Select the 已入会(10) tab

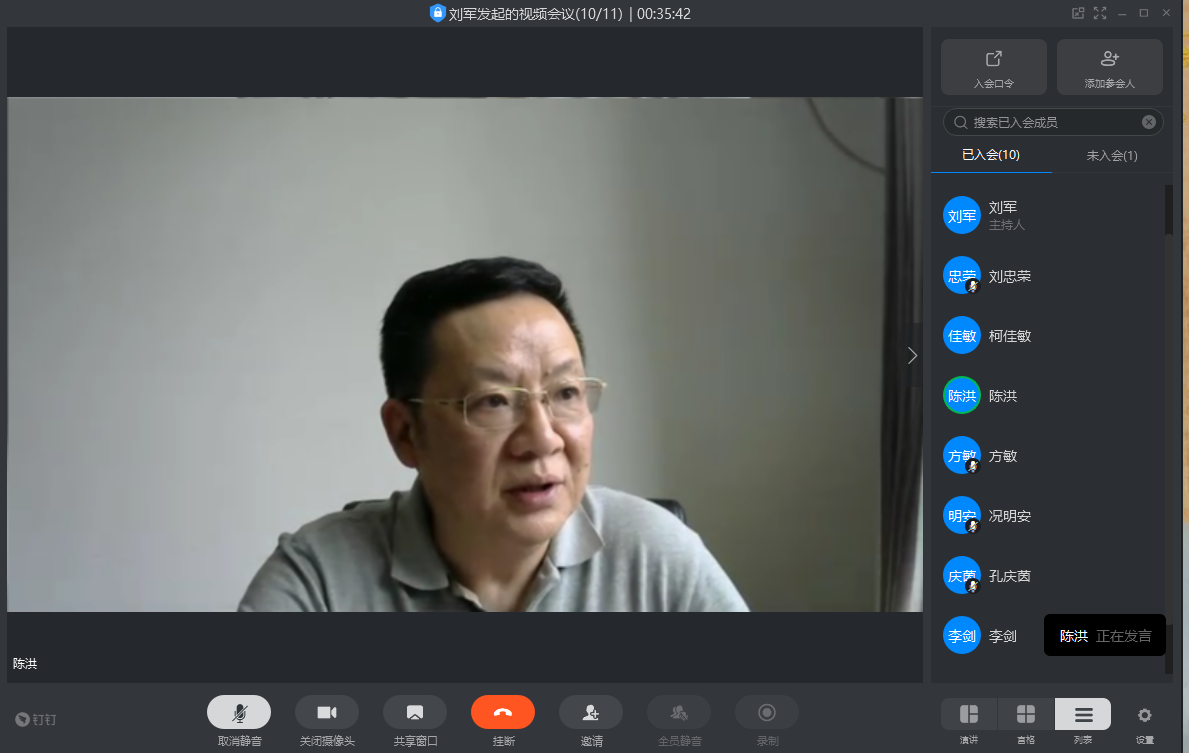coord(991,155)
